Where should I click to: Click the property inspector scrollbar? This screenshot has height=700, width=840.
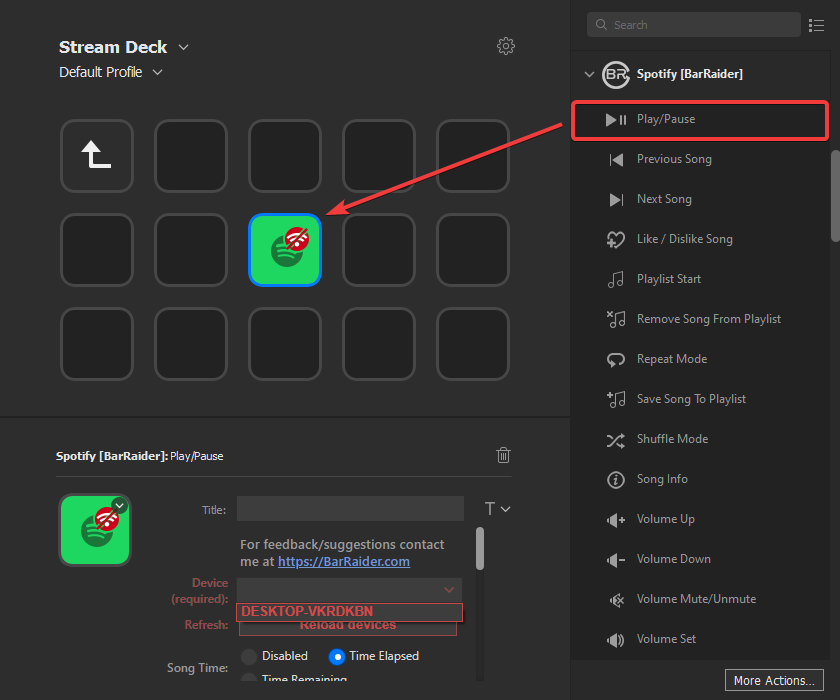pyautogui.click(x=480, y=549)
